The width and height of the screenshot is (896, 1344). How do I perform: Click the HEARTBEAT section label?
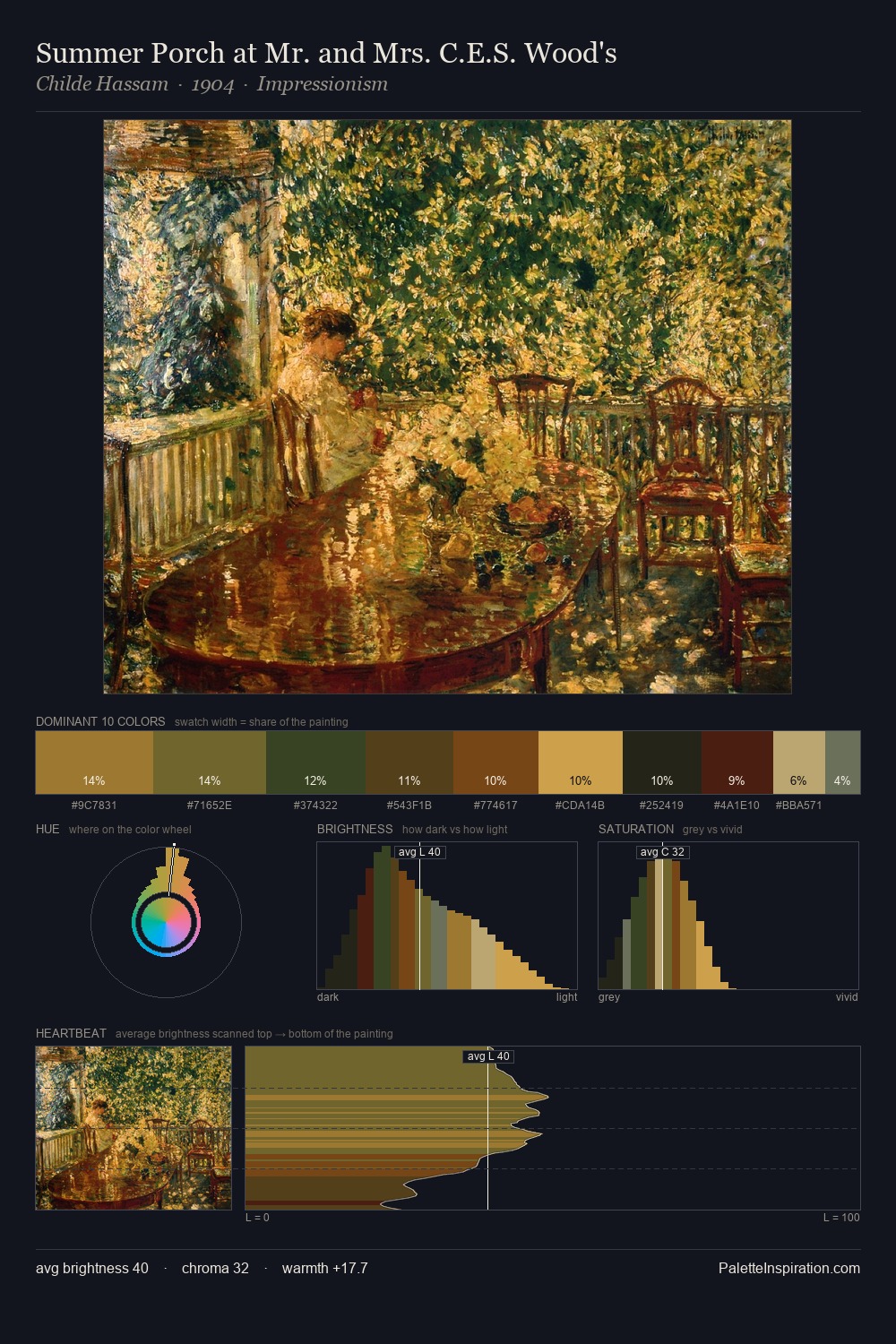[x=71, y=1033]
